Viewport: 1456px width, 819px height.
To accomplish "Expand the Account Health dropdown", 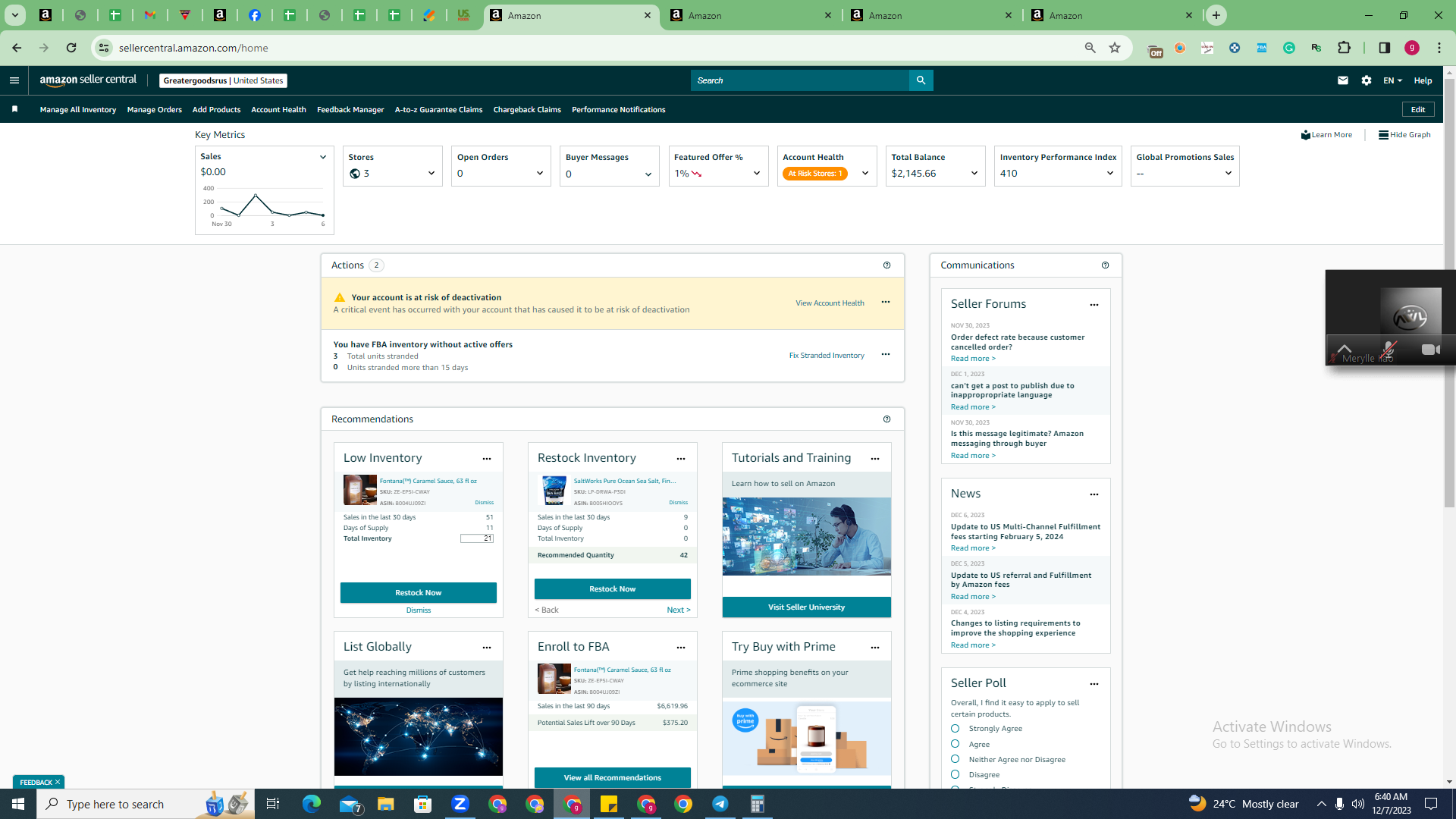I will tap(865, 174).
